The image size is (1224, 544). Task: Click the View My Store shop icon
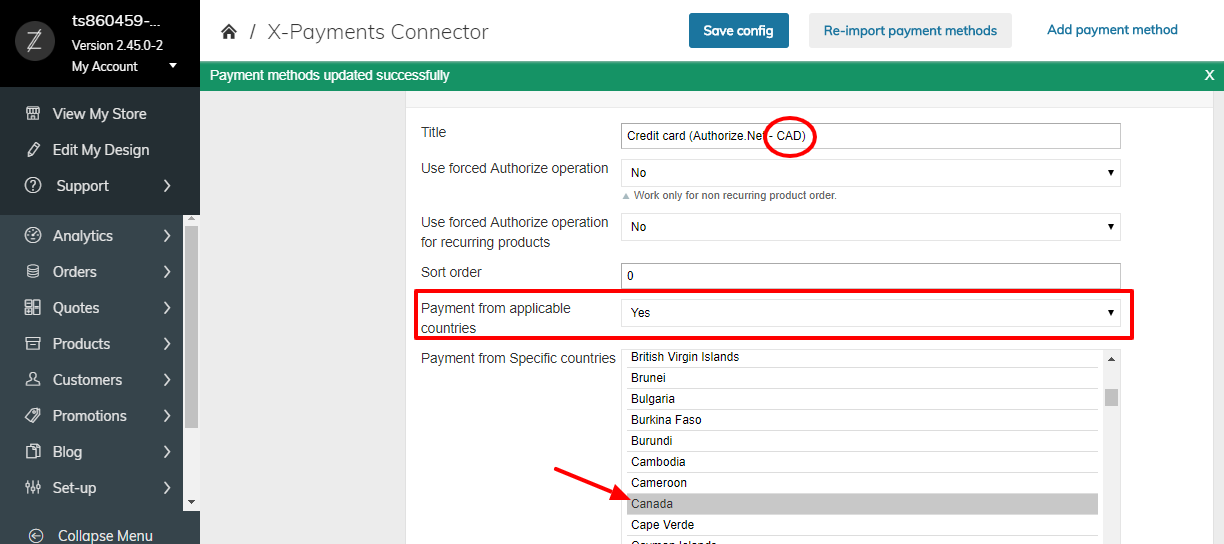point(33,114)
